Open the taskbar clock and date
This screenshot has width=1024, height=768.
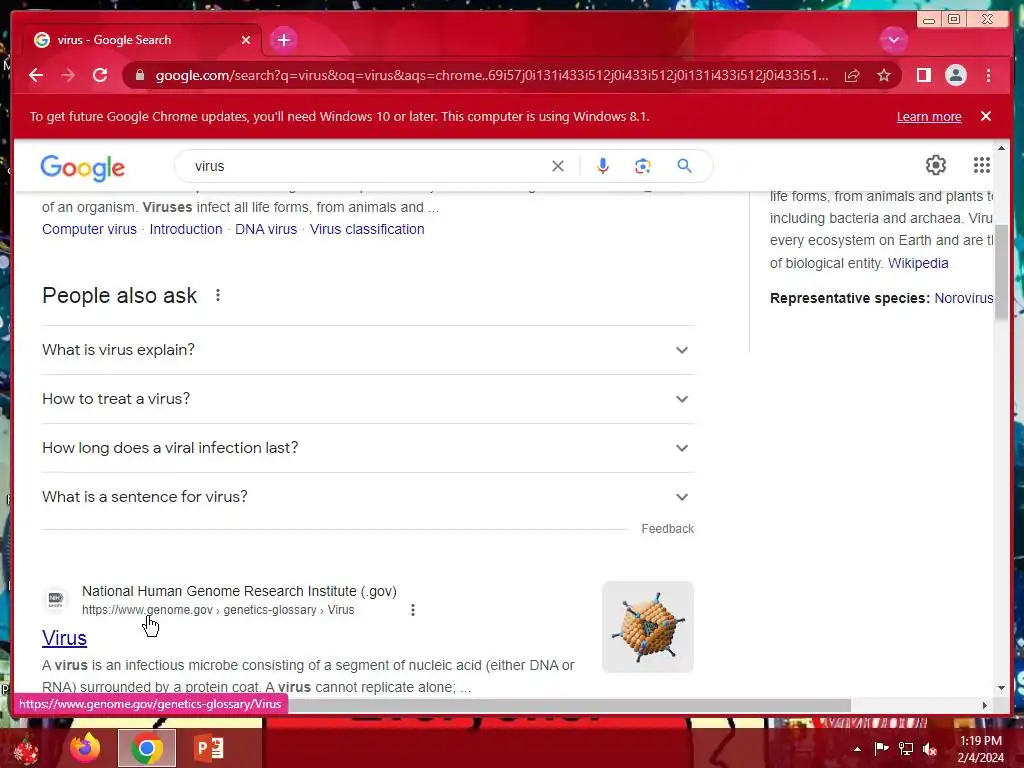pos(980,749)
